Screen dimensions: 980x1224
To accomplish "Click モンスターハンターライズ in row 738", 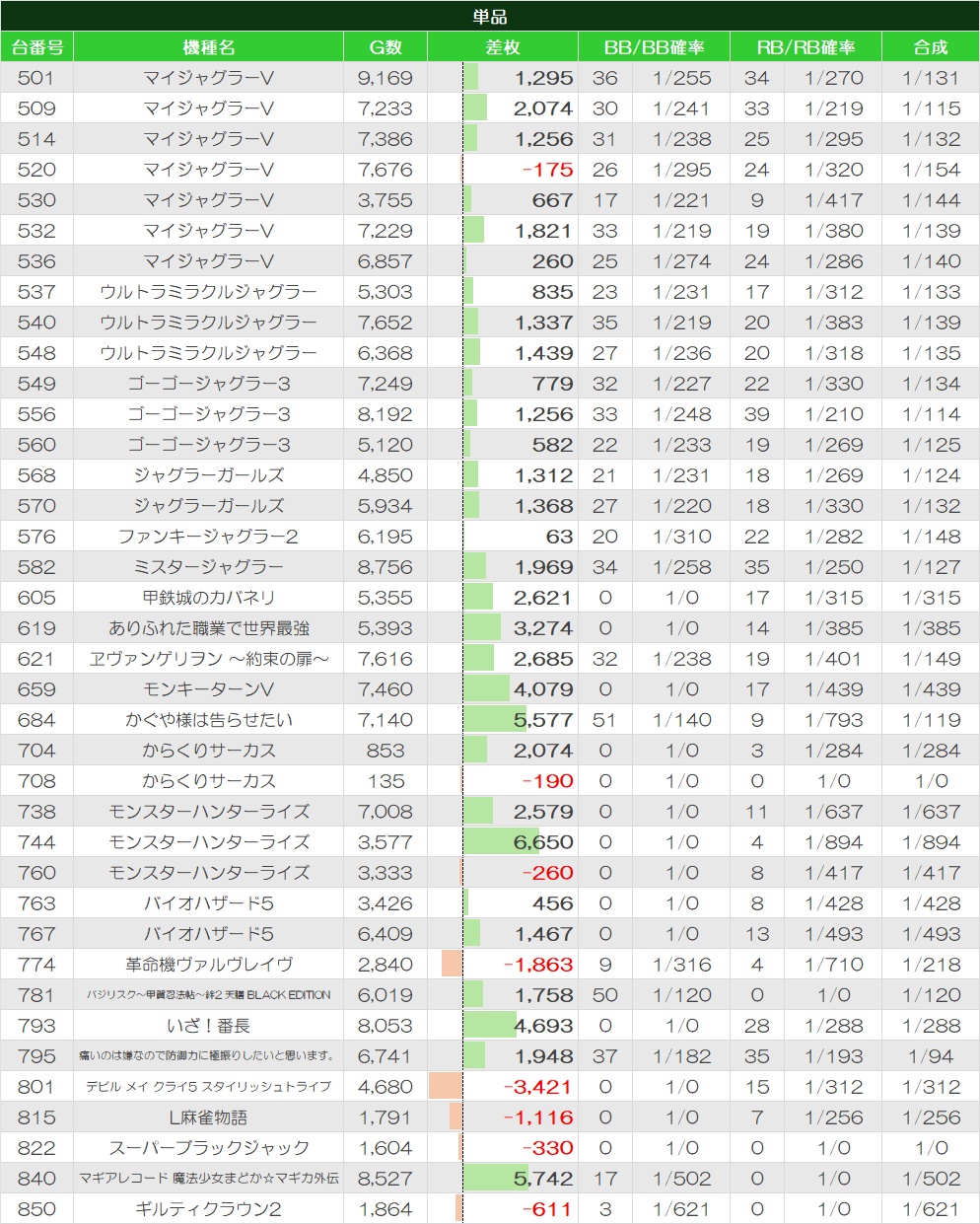I will point(208,812).
